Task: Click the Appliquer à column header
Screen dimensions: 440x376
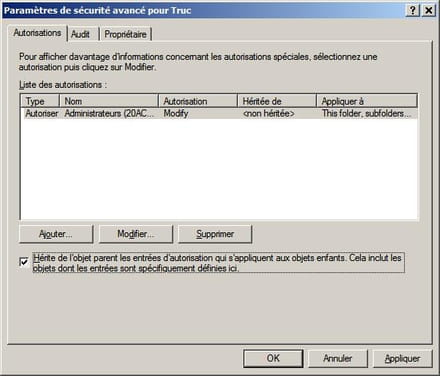Action: (x=367, y=101)
